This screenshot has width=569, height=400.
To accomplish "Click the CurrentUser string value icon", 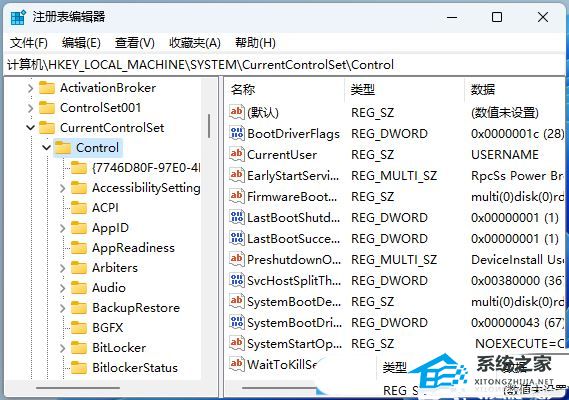I will (237, 154).
